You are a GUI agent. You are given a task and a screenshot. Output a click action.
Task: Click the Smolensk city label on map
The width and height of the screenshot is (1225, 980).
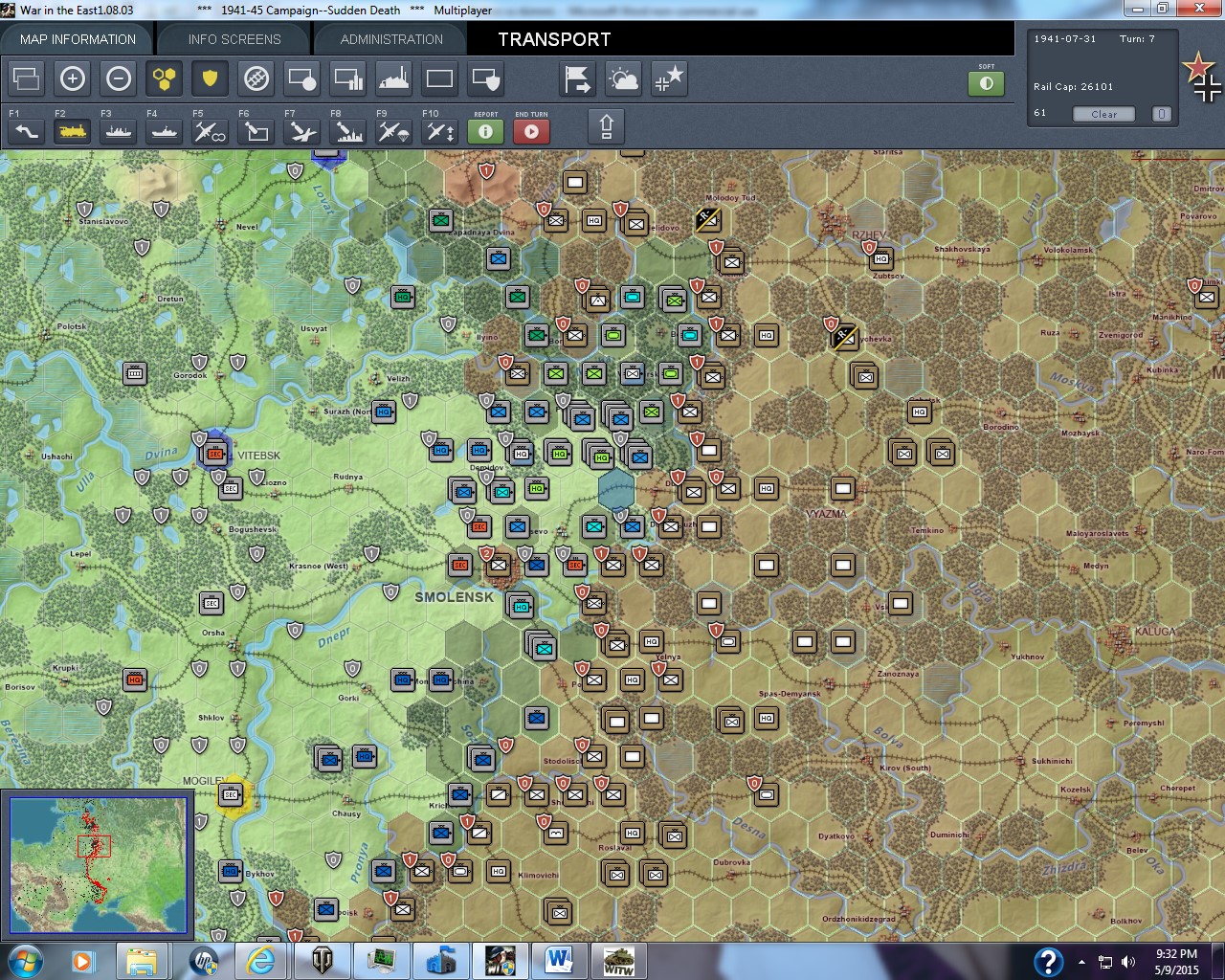[x=455, y=596]
